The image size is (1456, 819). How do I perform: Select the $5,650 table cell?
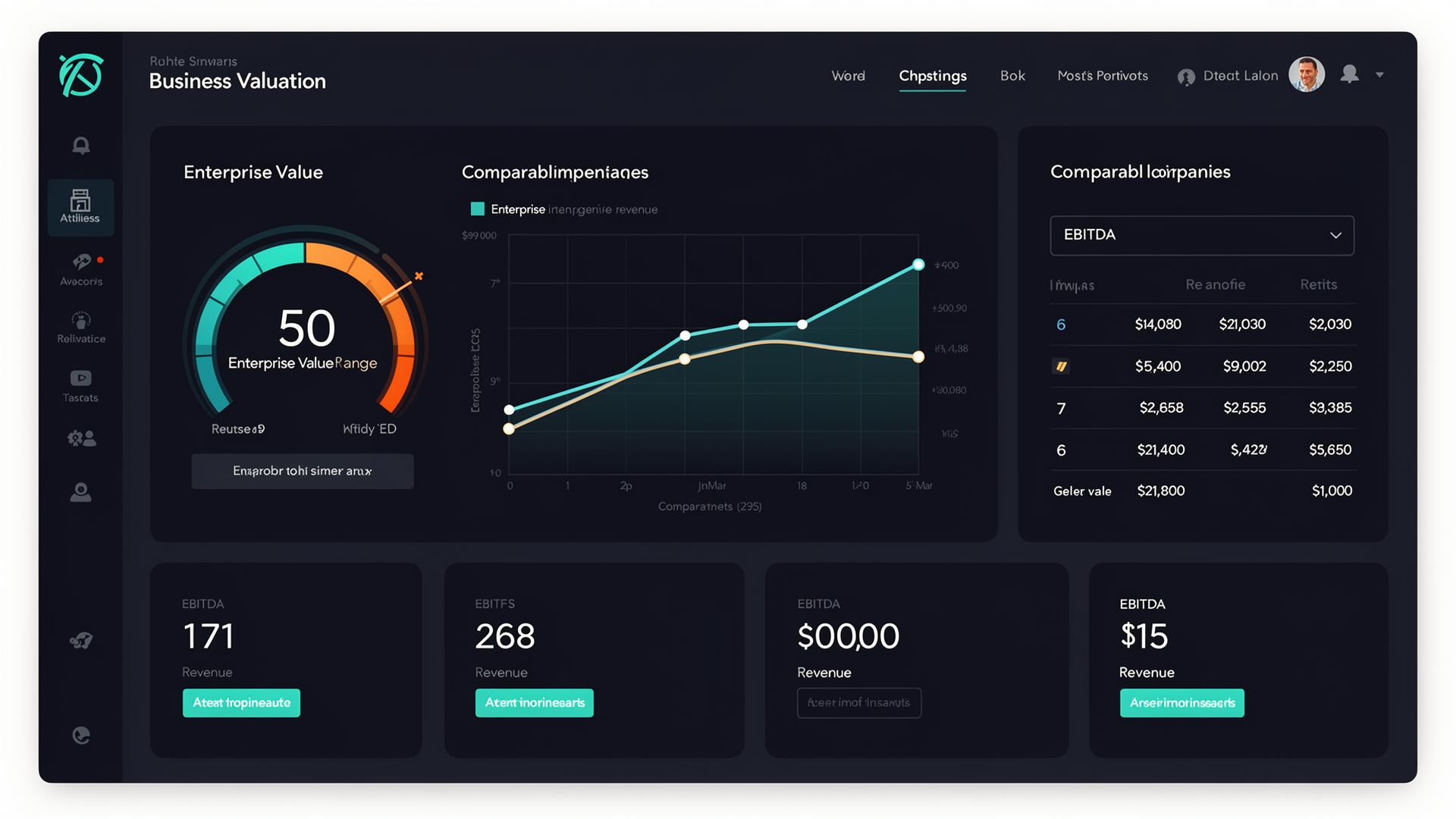(x=1330, y=450)
